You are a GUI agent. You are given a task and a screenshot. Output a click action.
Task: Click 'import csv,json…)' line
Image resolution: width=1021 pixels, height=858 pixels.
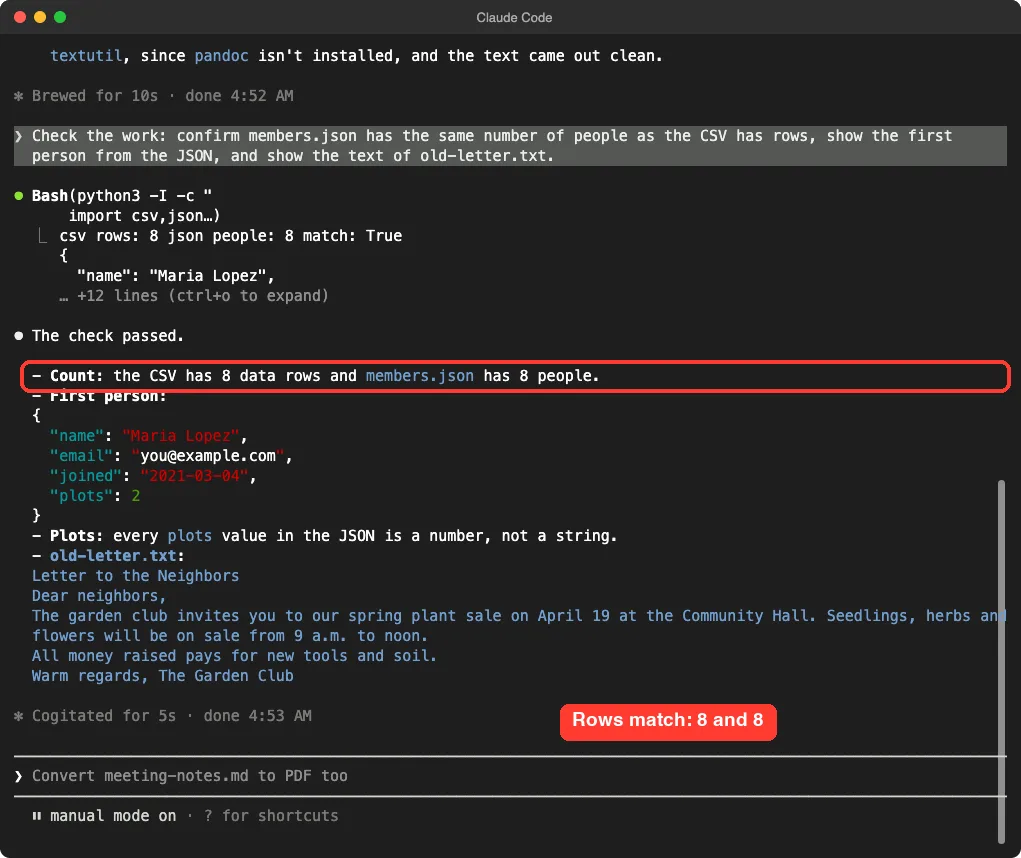click(x=145, y=215)
